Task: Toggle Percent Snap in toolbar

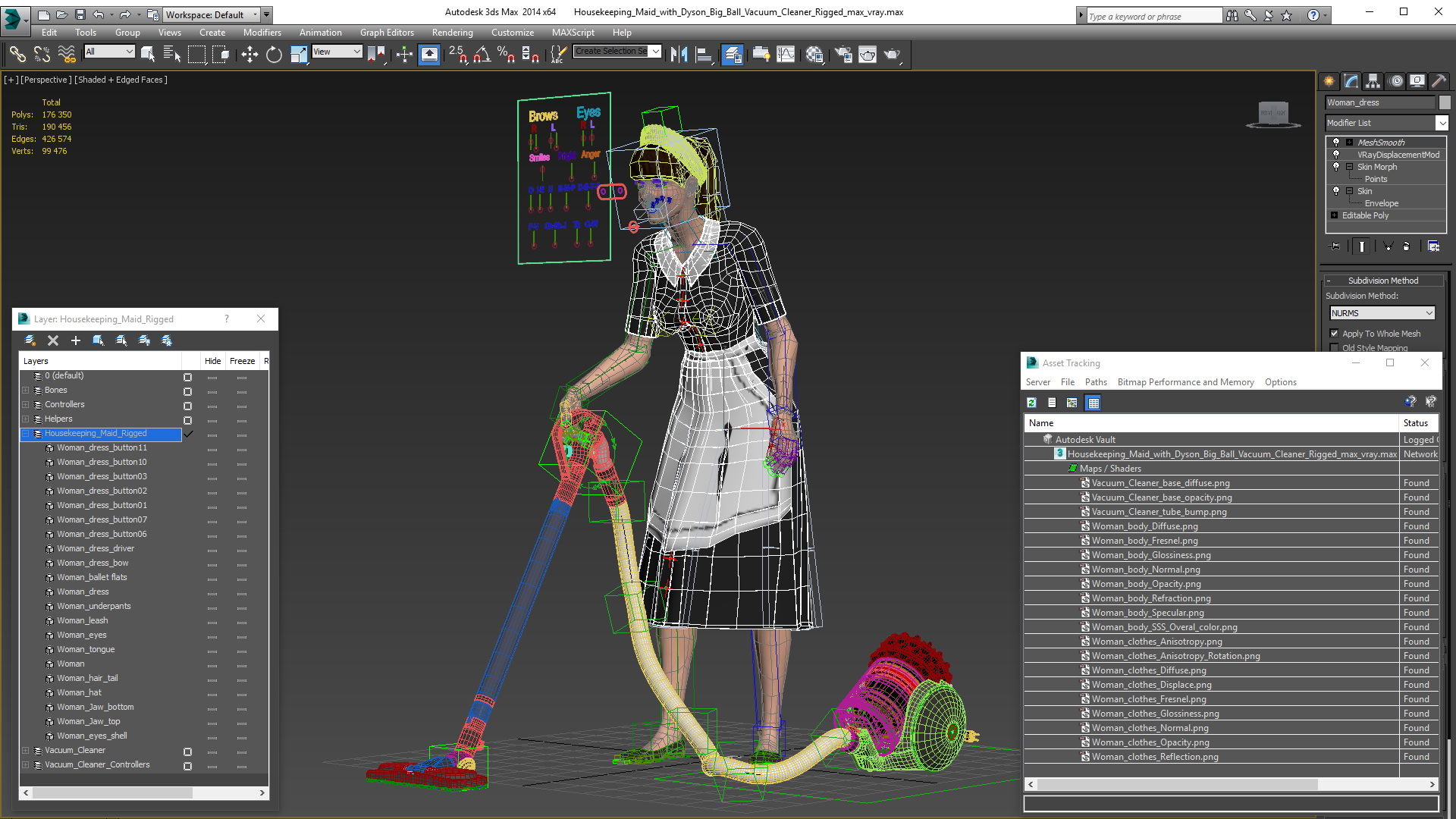Action: click(506, 54)
